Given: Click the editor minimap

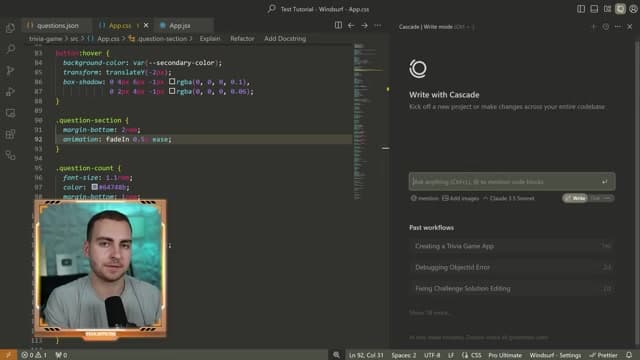Looking at the screenshot, I should click(369, 122).
